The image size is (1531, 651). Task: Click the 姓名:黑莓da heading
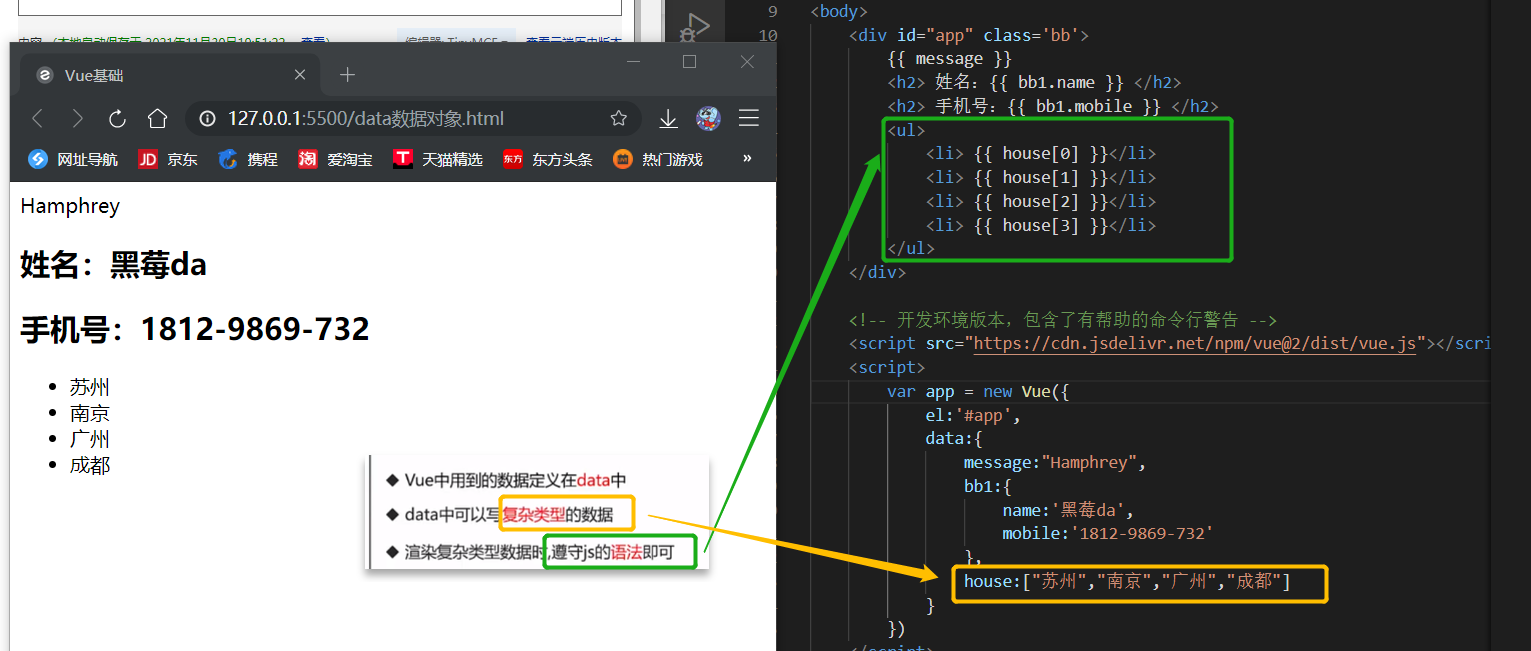113,265
